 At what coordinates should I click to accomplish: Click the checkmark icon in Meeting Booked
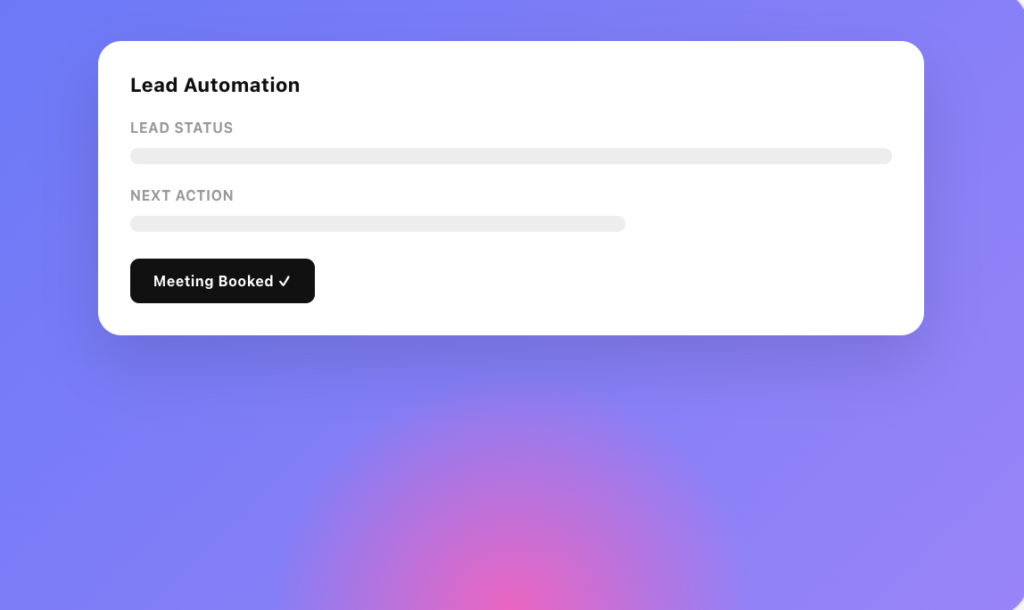(x=284, y=281)
